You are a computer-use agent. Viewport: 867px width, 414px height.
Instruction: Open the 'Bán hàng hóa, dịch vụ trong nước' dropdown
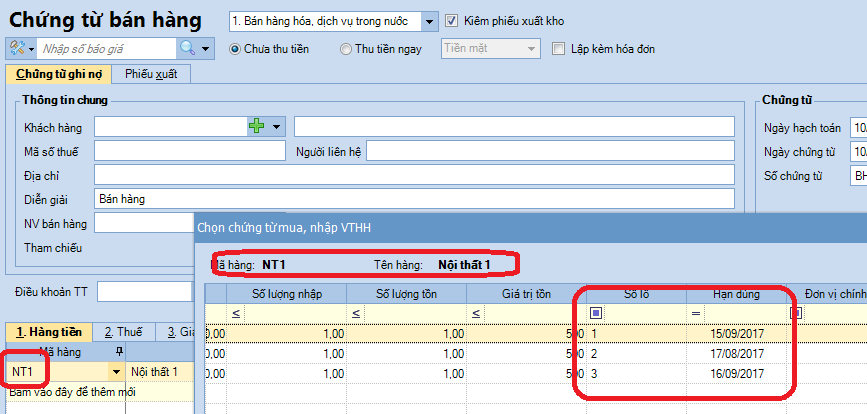tap(430, 22)
